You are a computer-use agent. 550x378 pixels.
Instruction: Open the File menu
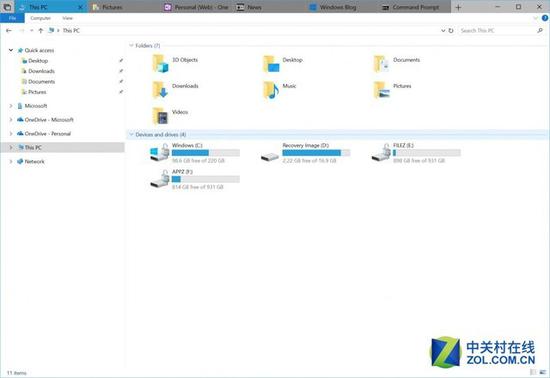(12, 18)
